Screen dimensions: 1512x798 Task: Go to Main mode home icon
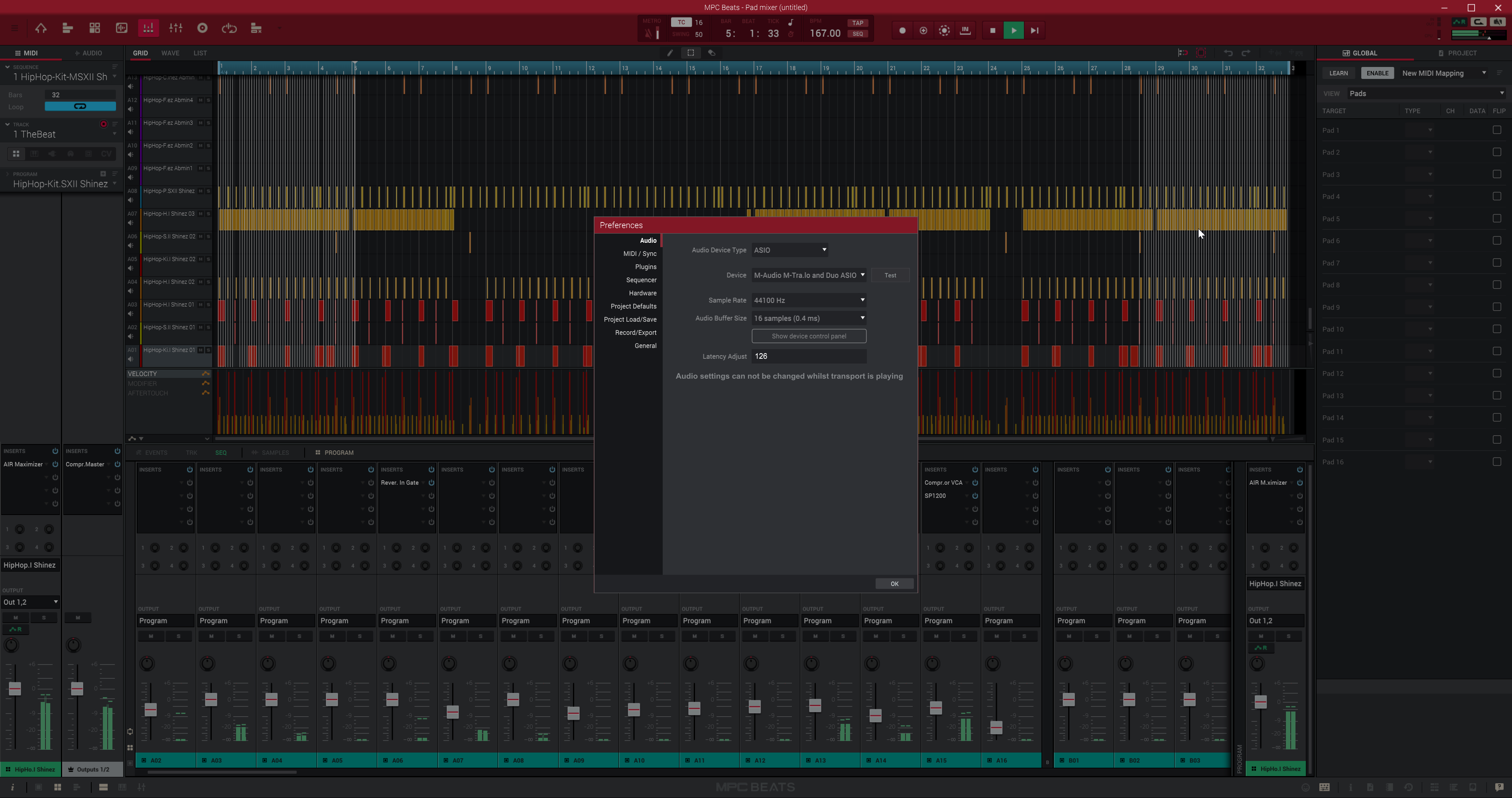pyautogui.click(x=41, y=28)
